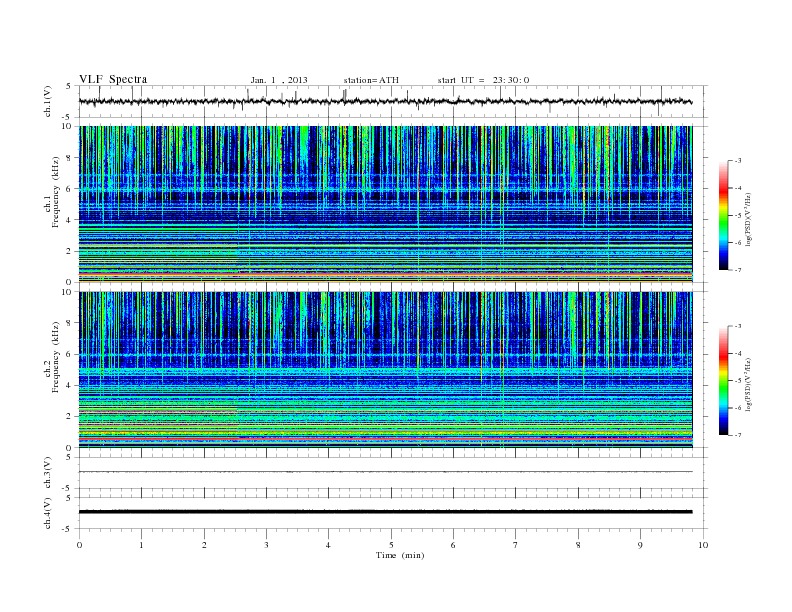The height and width of the screenshot is (612, 792).
Task: Click the "station=ATH" header text
Action: 371,80
